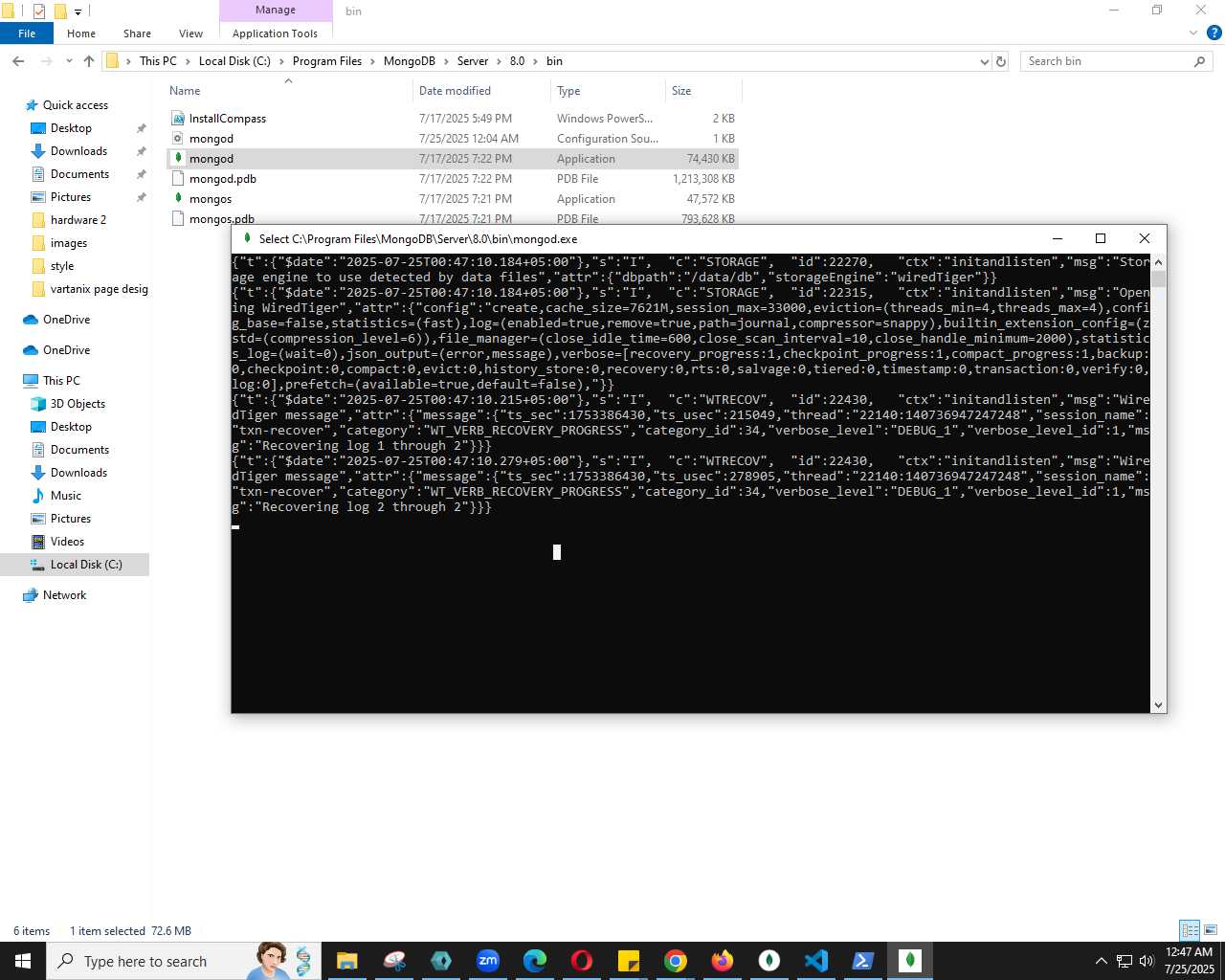Sort files by the Name column

(x=287, y=91)
